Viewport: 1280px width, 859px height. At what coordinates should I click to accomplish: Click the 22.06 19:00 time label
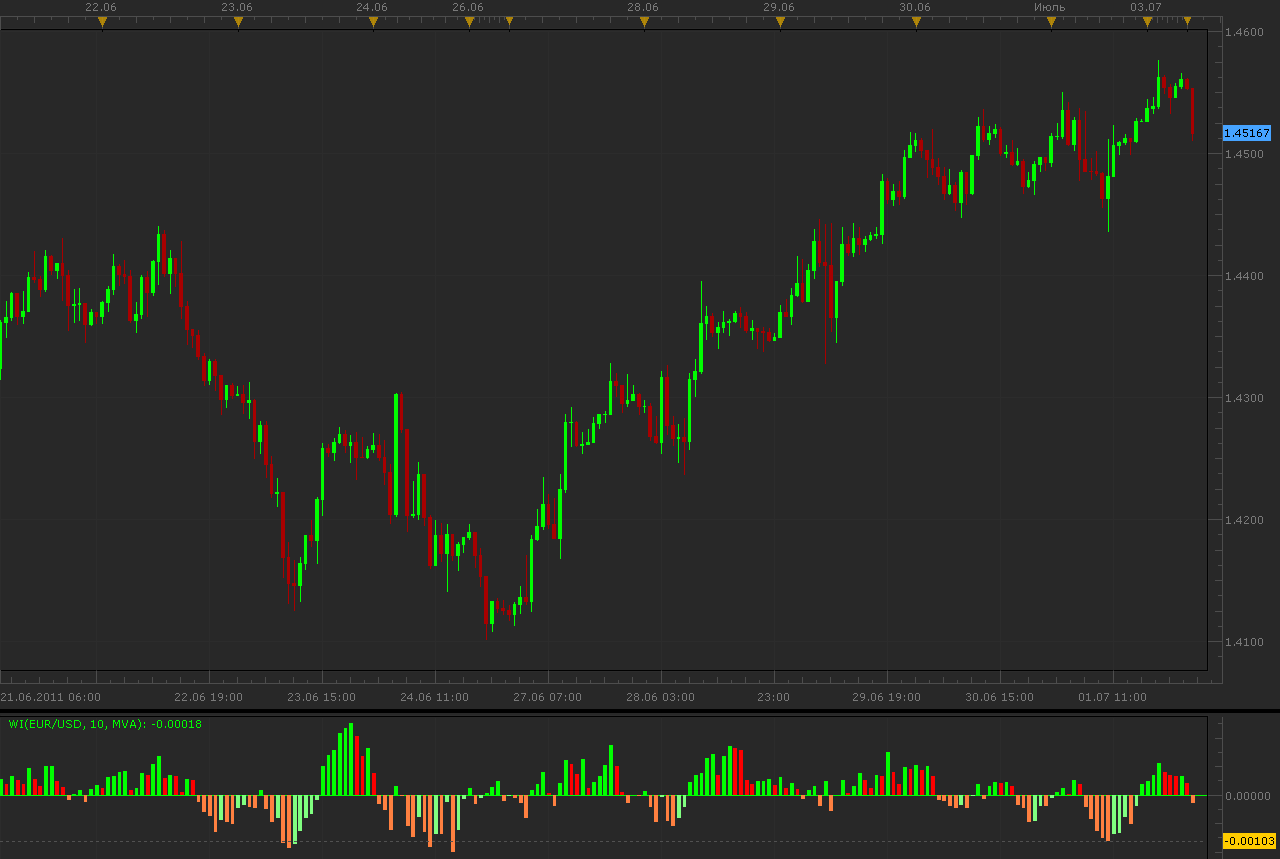[208, 697]
